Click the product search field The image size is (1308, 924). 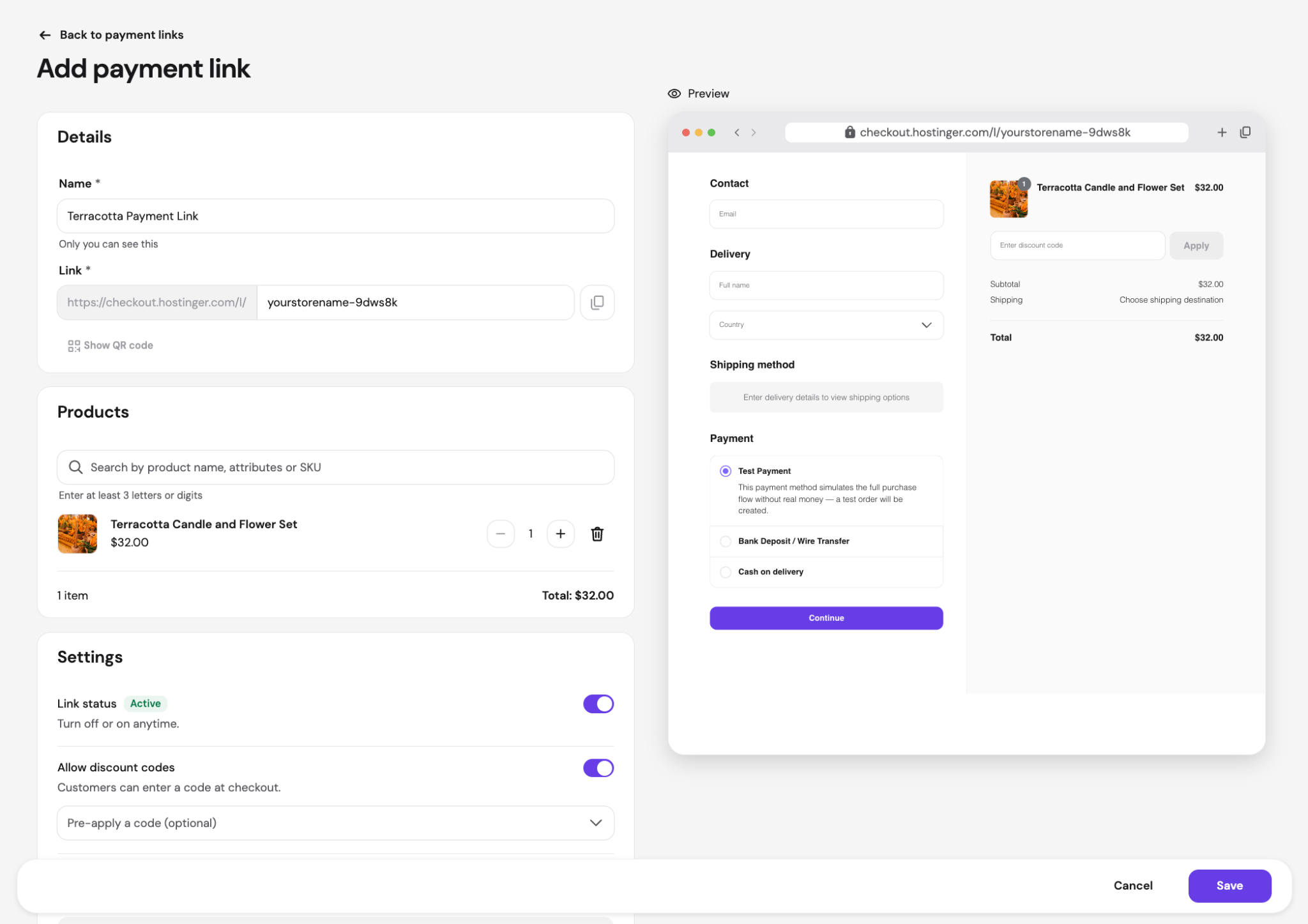point(335,467)
